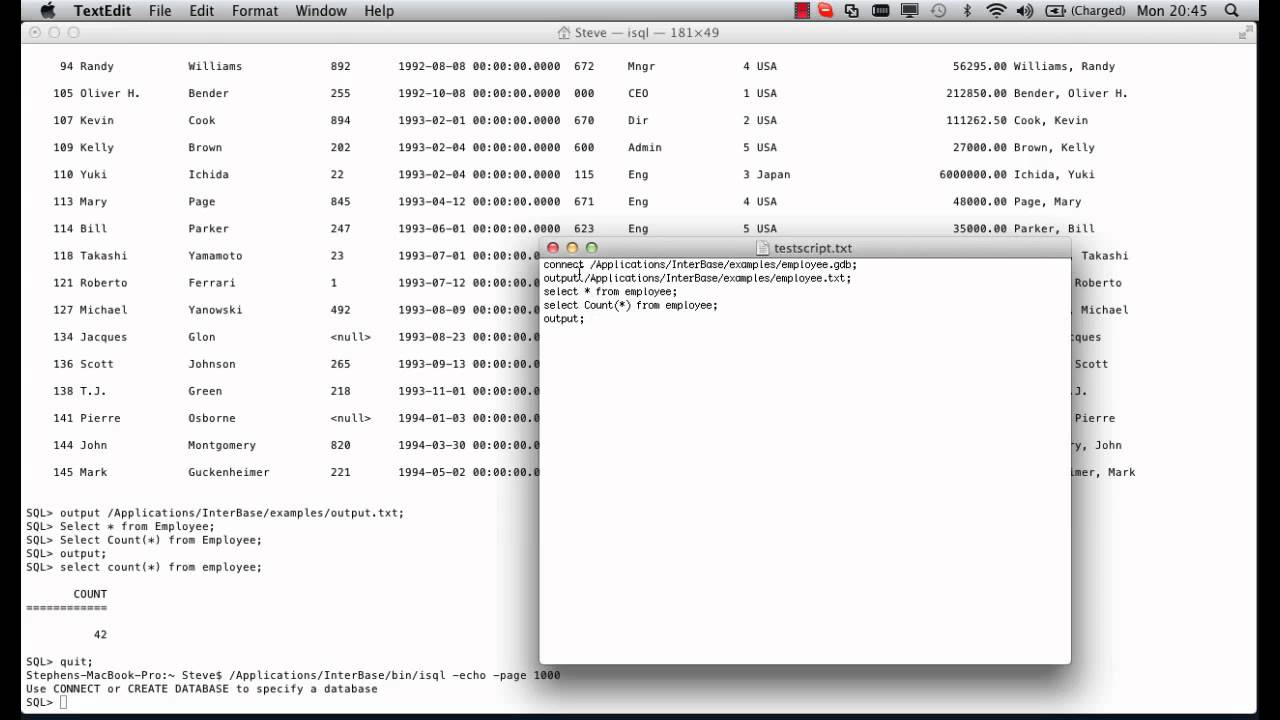Screen dimensions: 1280x720
Task: Click hire date 1993-06-01 in Parker row
Action: point(432,229)
